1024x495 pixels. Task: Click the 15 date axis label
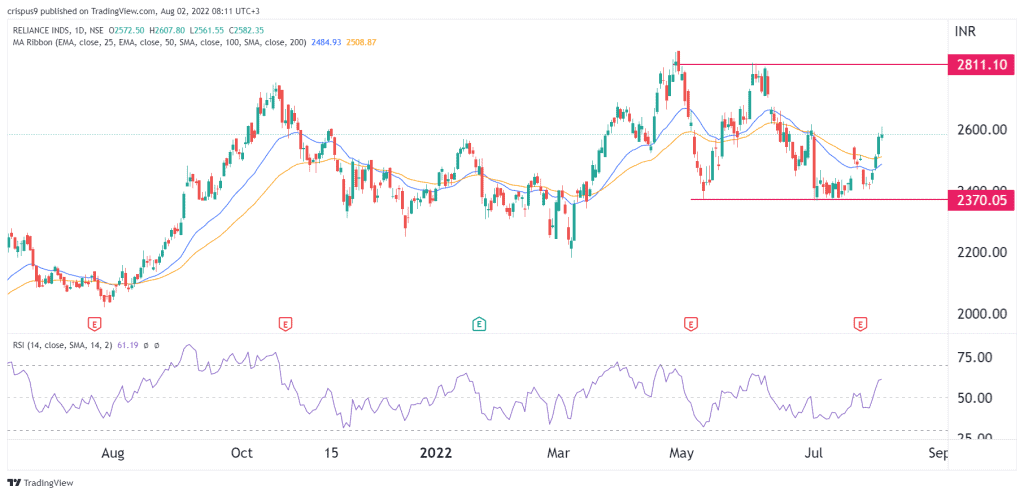(333, 453)
